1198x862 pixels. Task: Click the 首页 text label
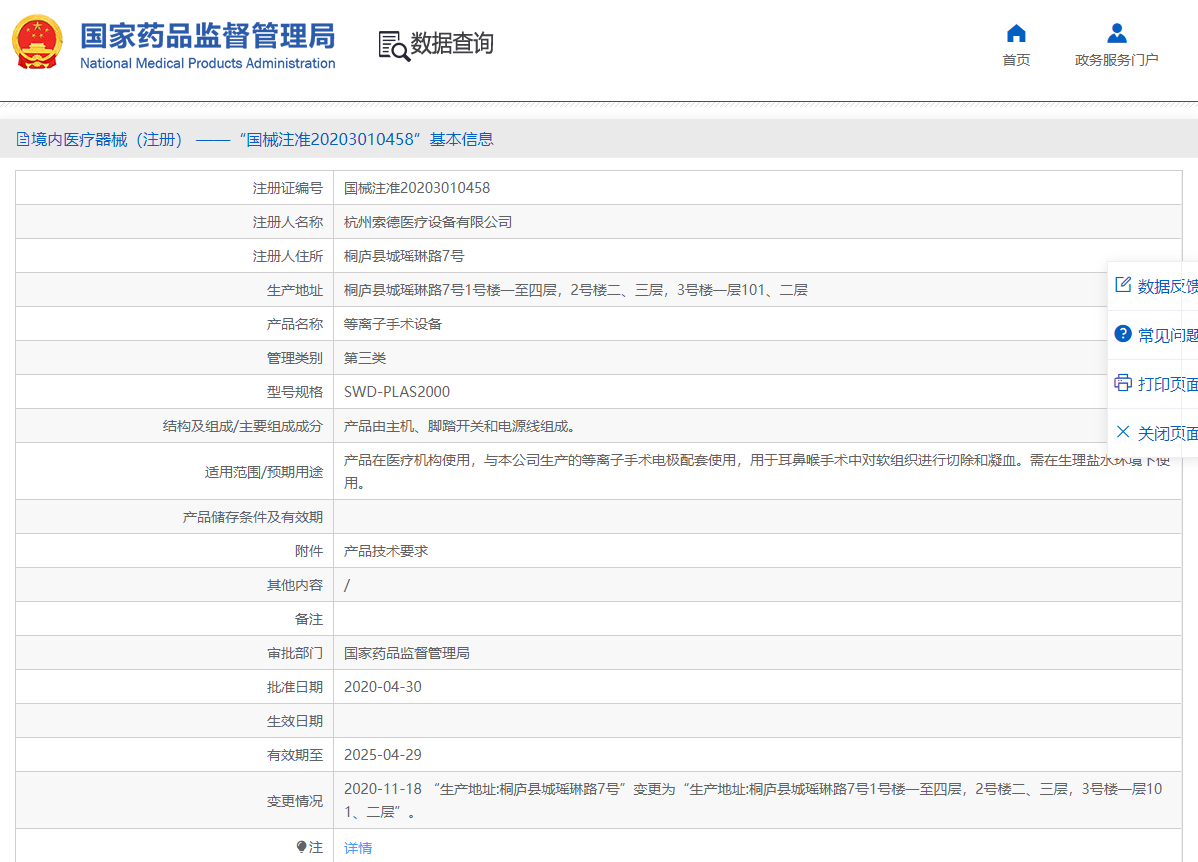tap(1016, 60)
